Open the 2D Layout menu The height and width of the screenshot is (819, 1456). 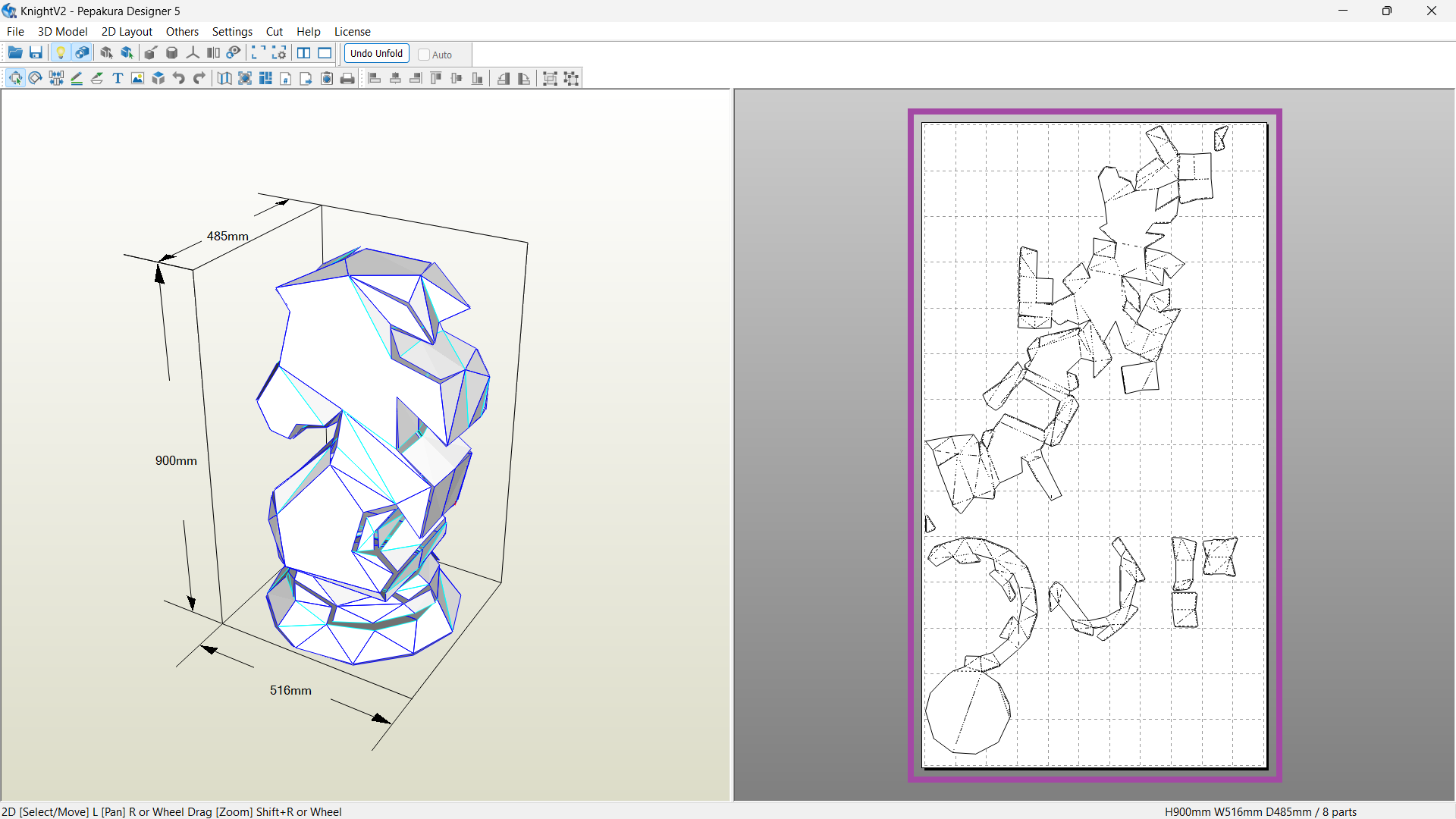coord(127,32)
